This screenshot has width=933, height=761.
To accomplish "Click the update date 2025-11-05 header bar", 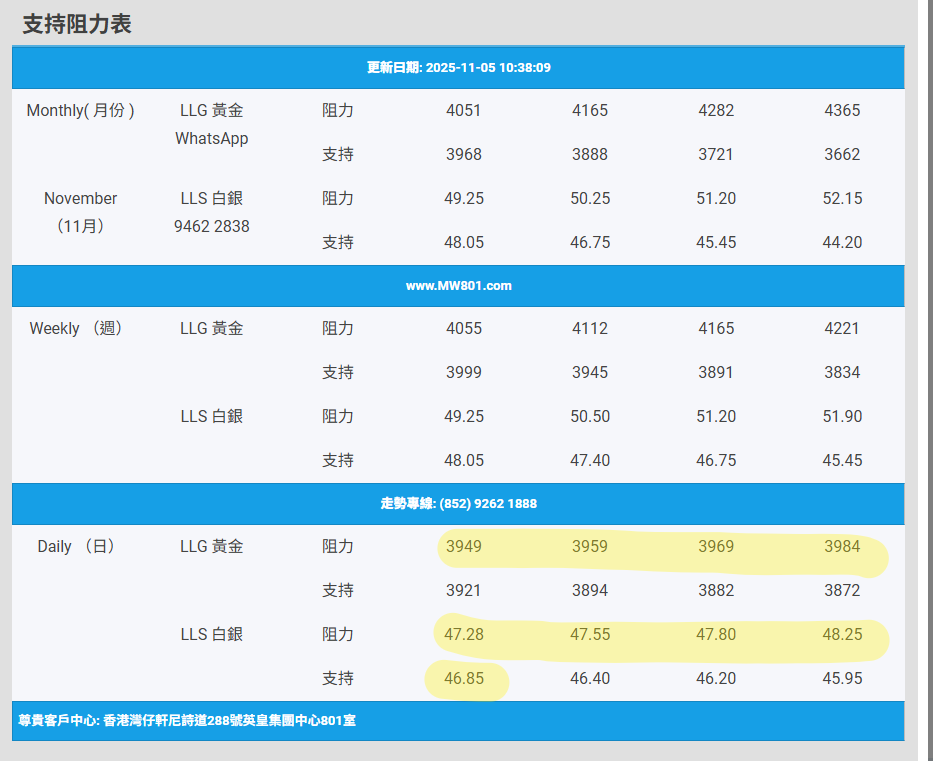I will (x=458, y=68).
